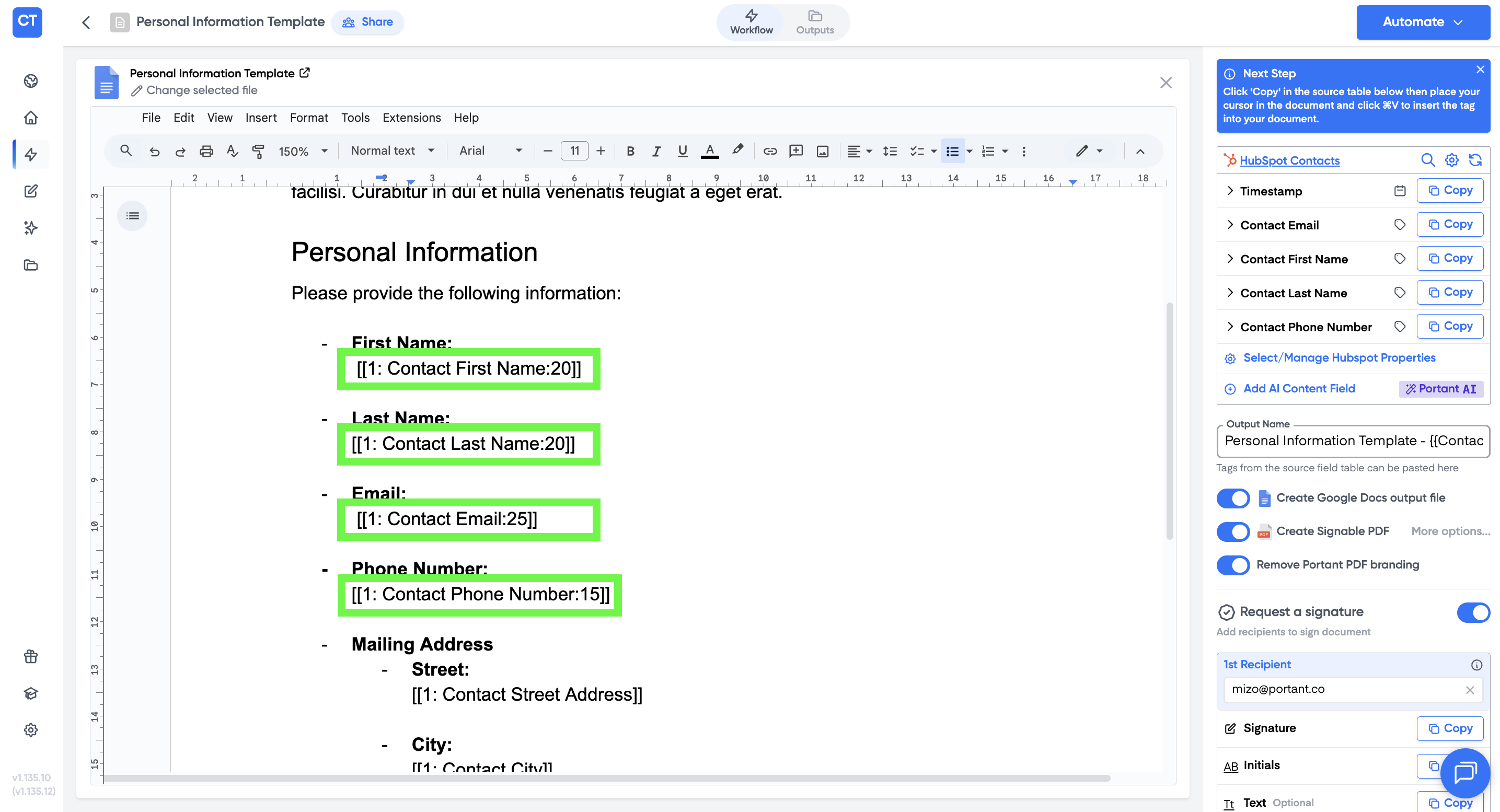
Task: Open the Insert menu
Action: (x=260, y=118)
